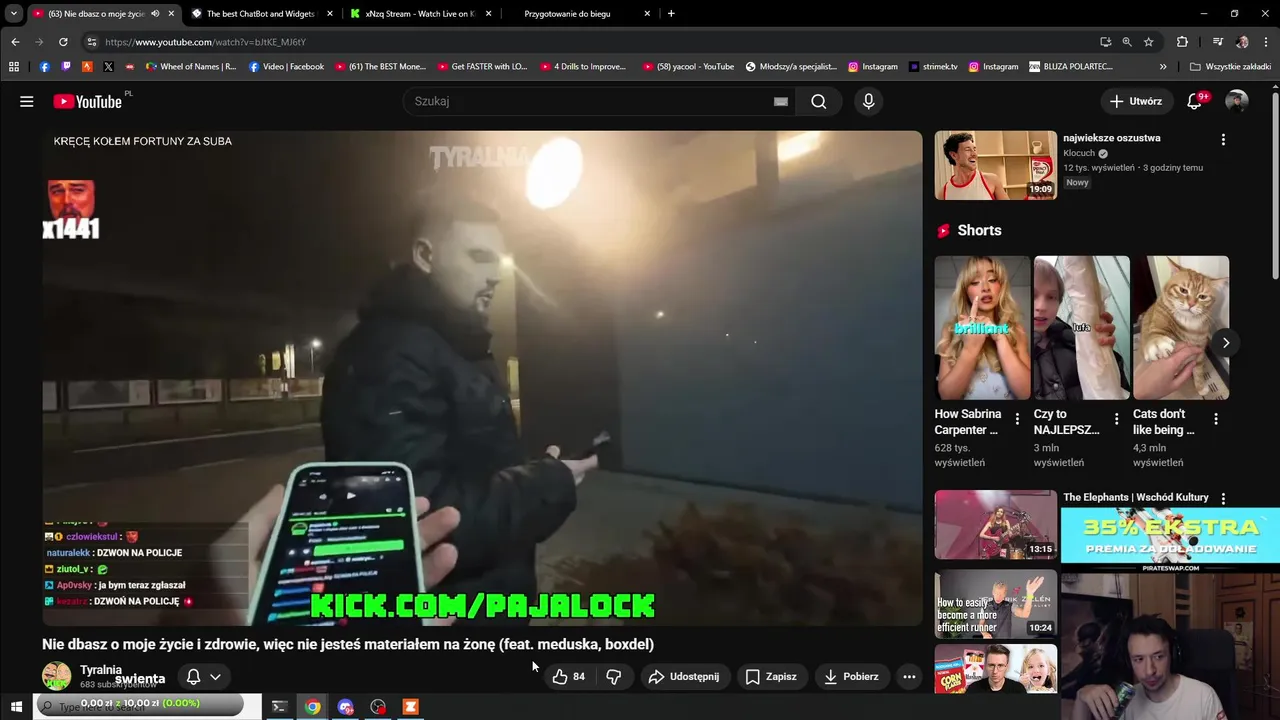This screenshot has height=720, width=1280.
Task: Open options for najwieksze oszustwa video
Action: (x=1223, y=140)
